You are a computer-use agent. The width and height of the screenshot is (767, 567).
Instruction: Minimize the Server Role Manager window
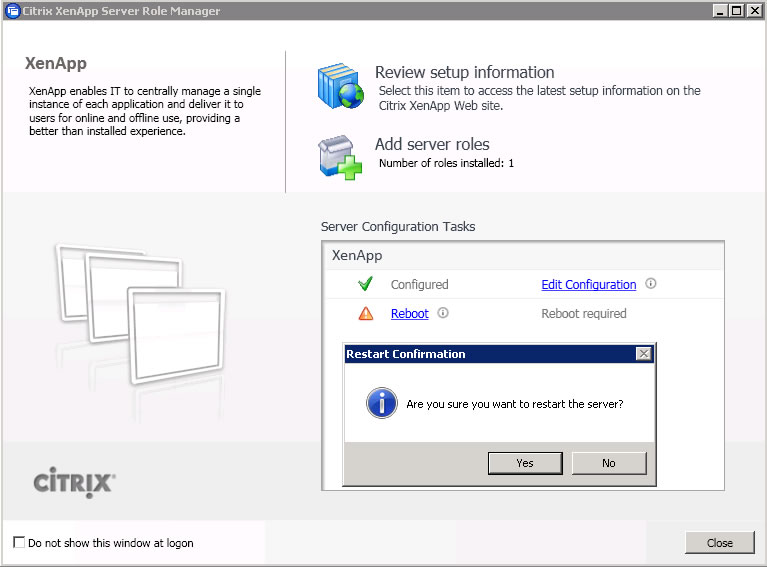719,11
